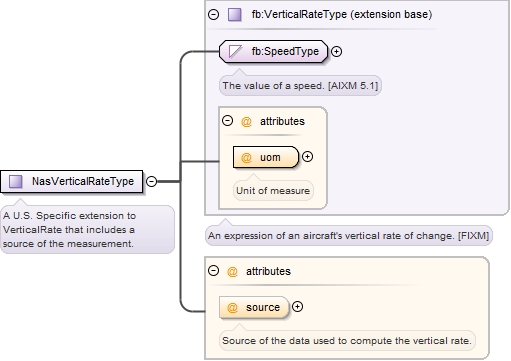This screenshot has width=511, height=361.
Task: Collapse the attributes group containing uom
Action: (x=227, y=121)
